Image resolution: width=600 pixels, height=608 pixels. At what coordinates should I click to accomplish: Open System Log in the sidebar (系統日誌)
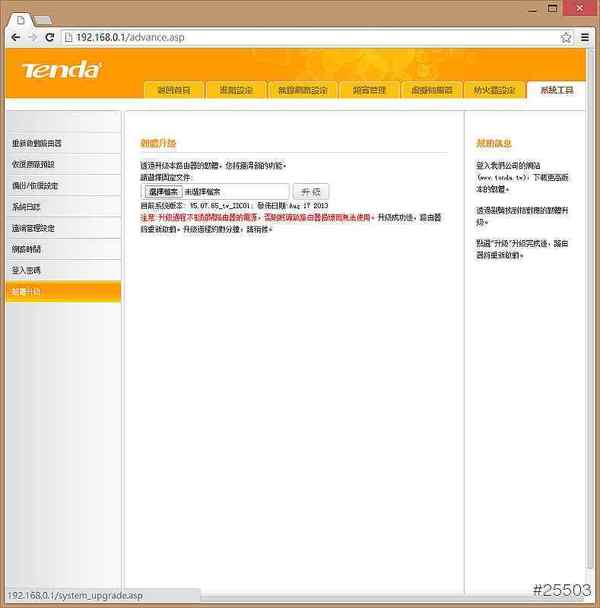[64, 207]
